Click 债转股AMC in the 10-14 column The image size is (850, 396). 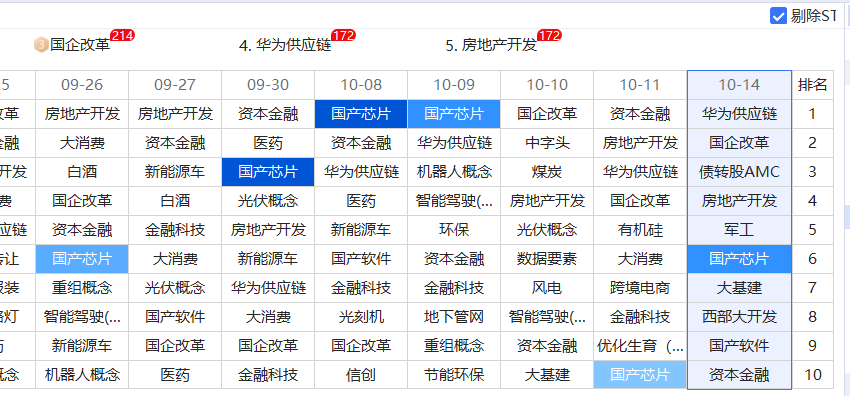coord(739,172)
